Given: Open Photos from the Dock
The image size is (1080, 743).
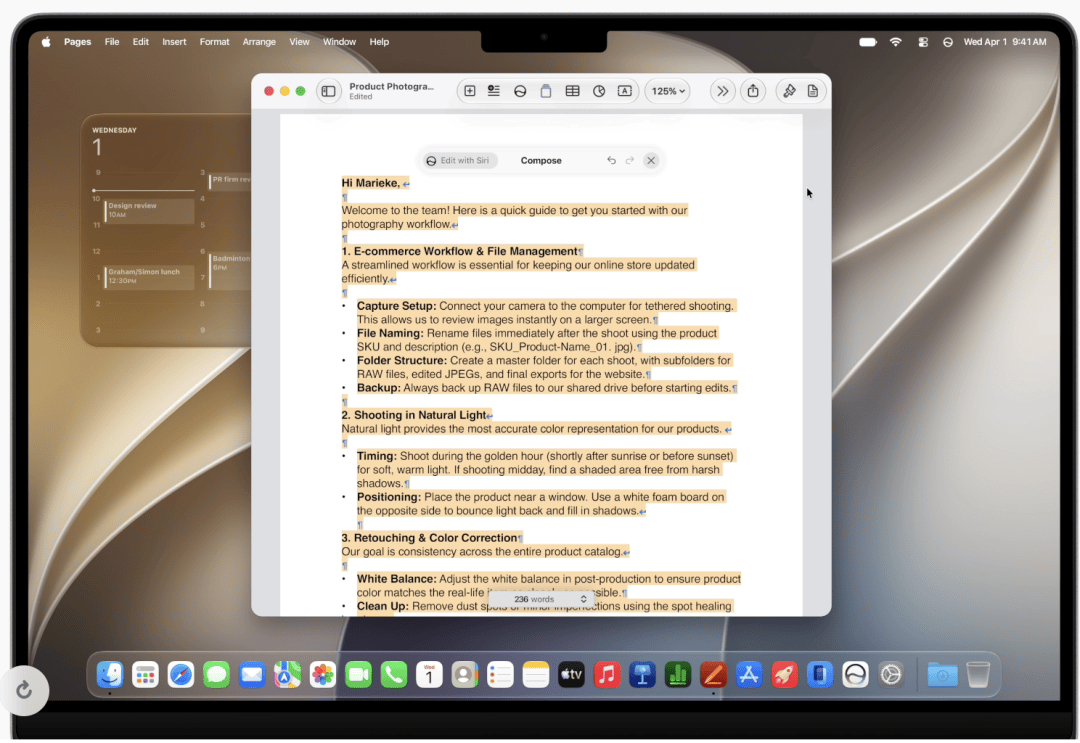Looking at the screenshot, I should pos(322,675).
